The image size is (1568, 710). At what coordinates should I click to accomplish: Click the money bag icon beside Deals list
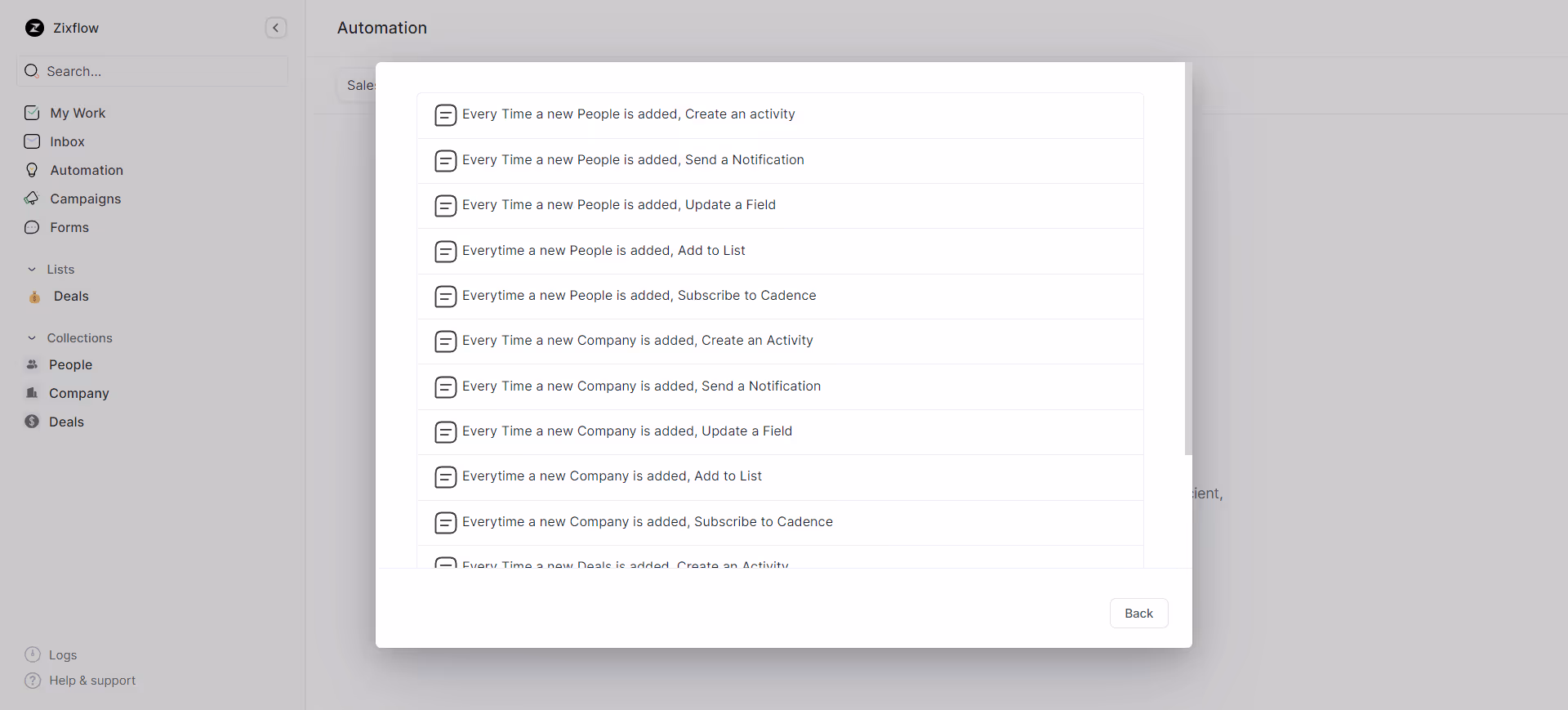(34, 297)
